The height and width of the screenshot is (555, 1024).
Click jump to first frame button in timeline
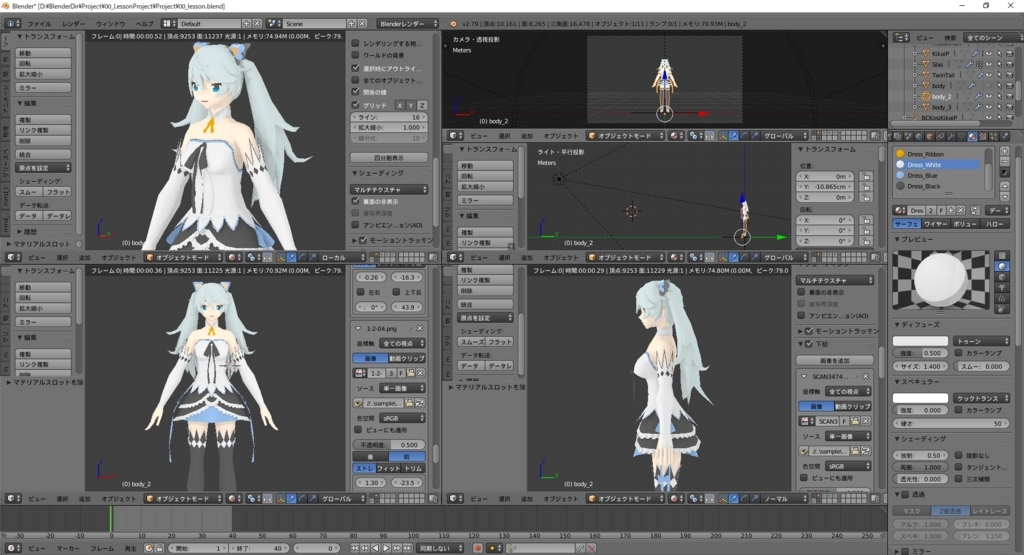[x=355, y=548]
